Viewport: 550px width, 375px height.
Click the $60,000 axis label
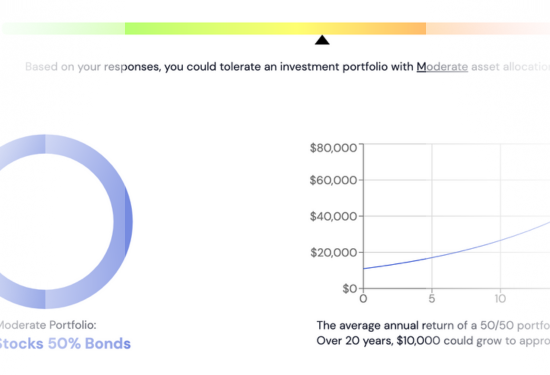point(333,180)
